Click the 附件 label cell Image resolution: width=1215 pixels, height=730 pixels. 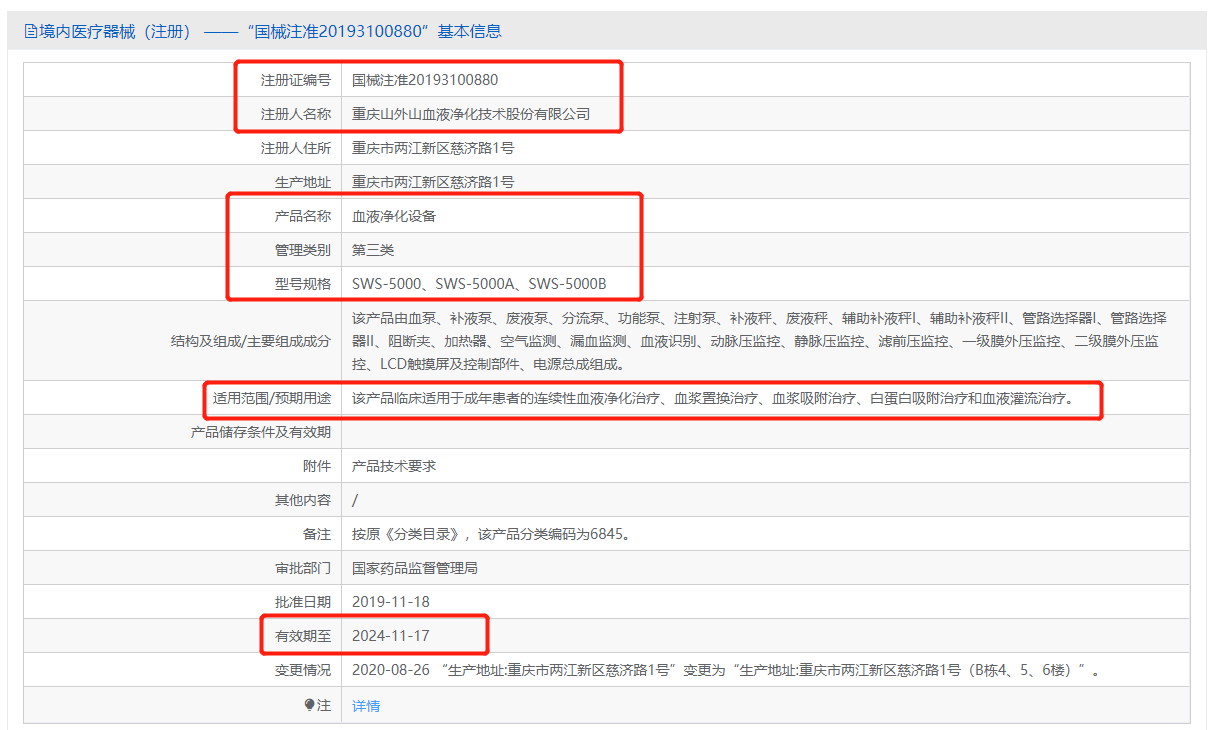(183, 466)
